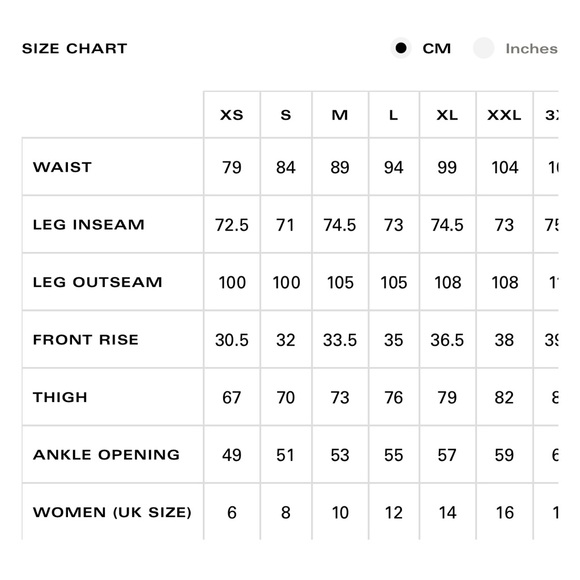Click waist value 89 for size M
This screenshot has height=580, width=580.
pos(340,167)
